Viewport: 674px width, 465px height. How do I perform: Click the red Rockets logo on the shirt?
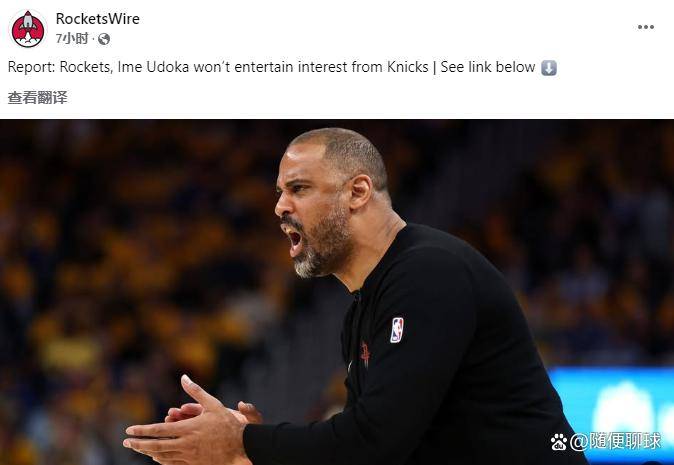click(365, 354)
